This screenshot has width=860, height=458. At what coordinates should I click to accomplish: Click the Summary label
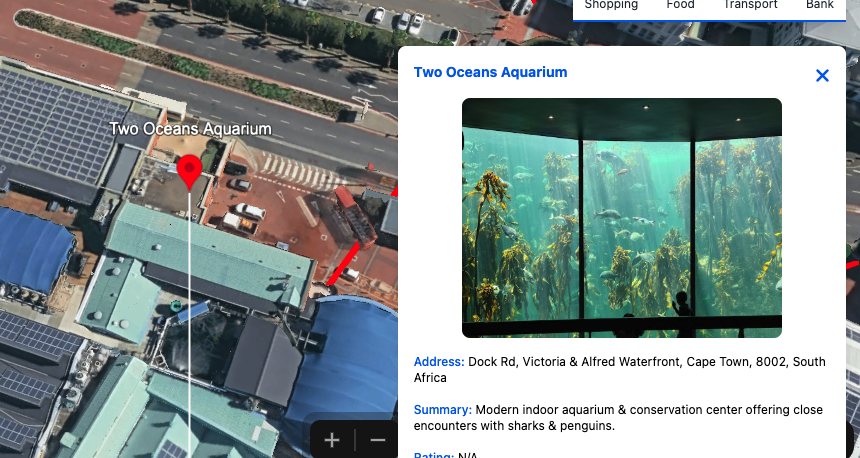tap(443, 410)
